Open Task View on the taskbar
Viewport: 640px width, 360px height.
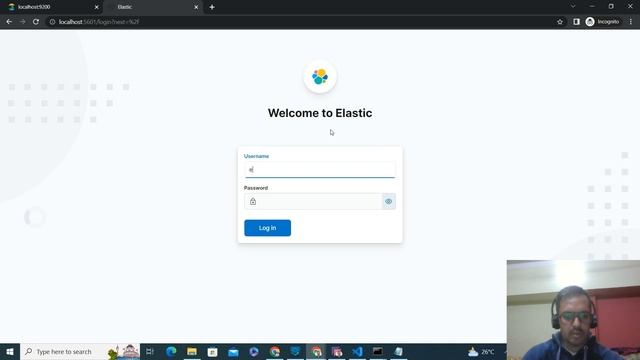click(x=150, y=351)
